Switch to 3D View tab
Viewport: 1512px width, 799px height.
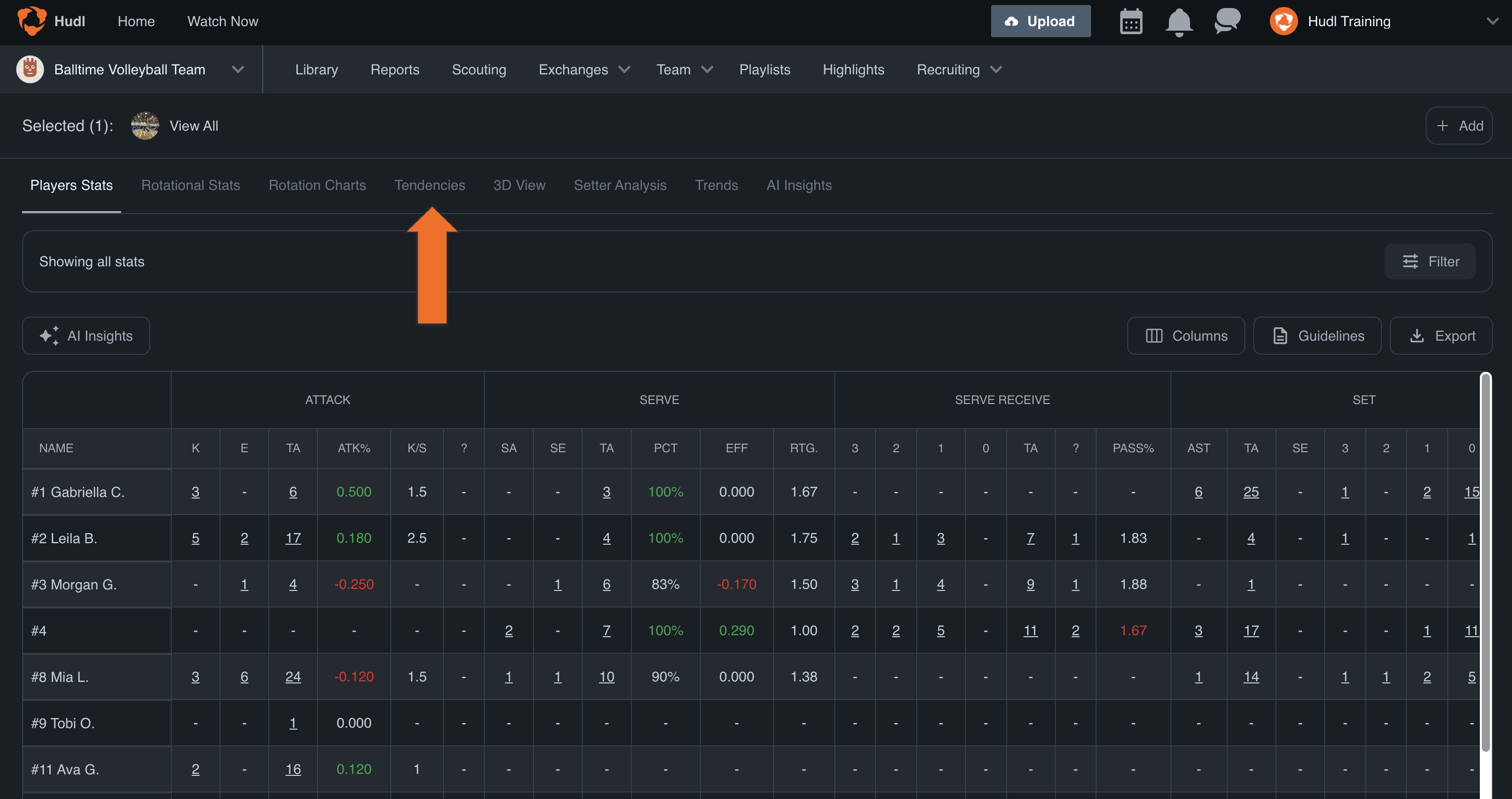click(519, 185)
